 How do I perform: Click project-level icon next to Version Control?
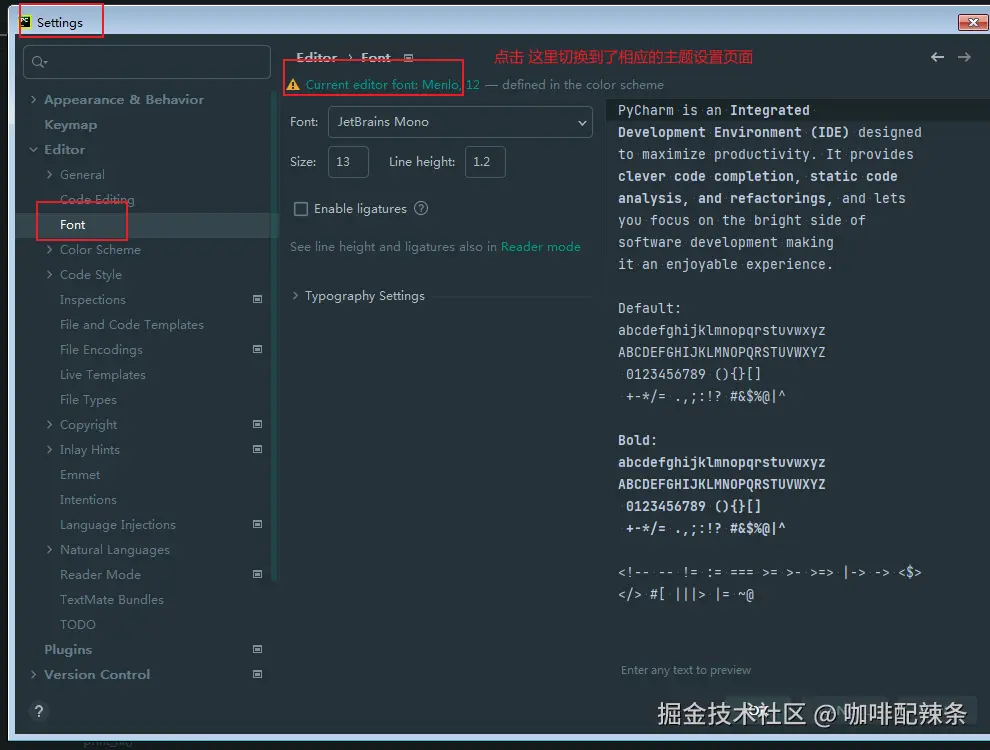pos(258,674)
